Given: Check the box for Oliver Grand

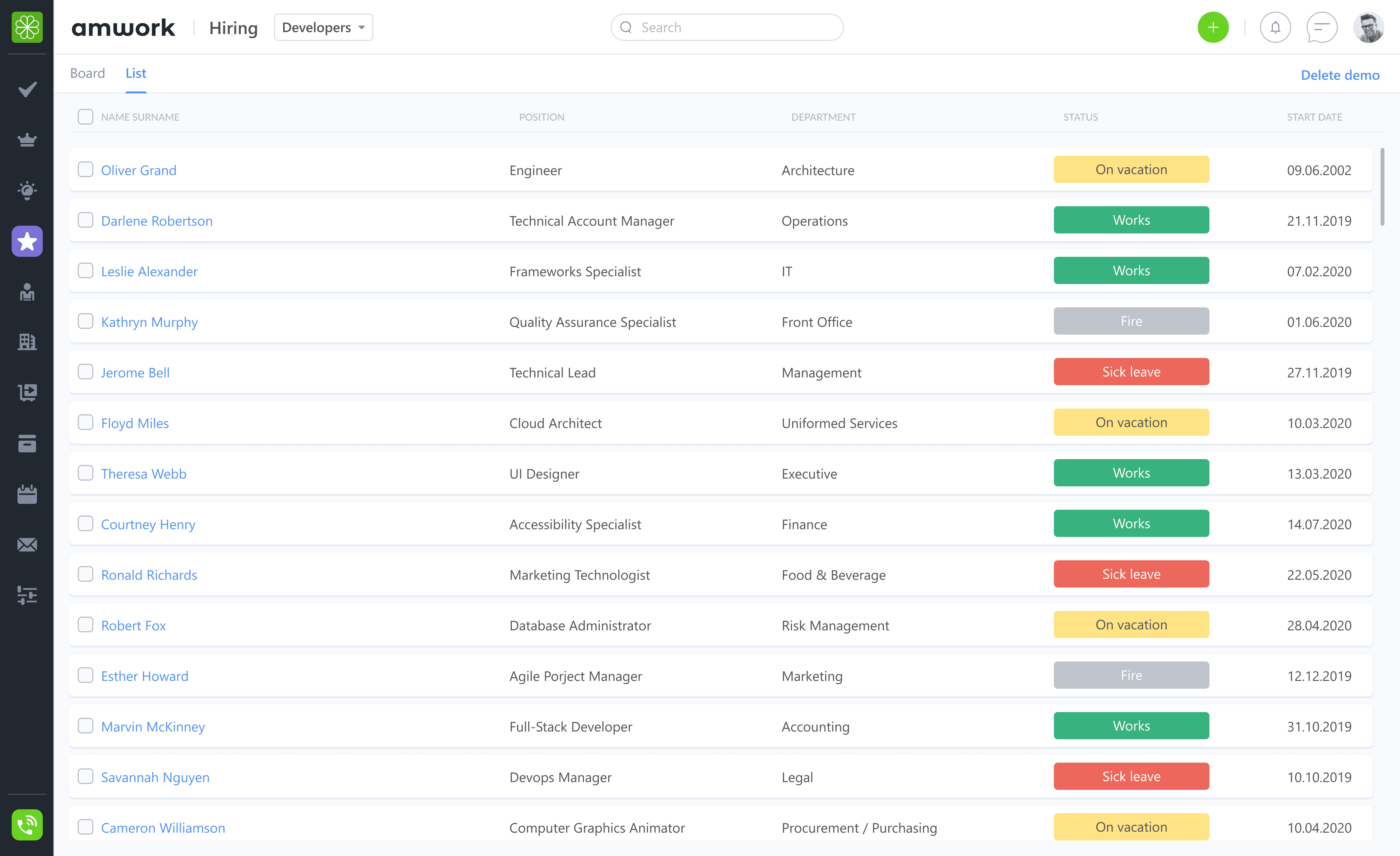Looking at the screenshot, I should click(x=85, y=169).
